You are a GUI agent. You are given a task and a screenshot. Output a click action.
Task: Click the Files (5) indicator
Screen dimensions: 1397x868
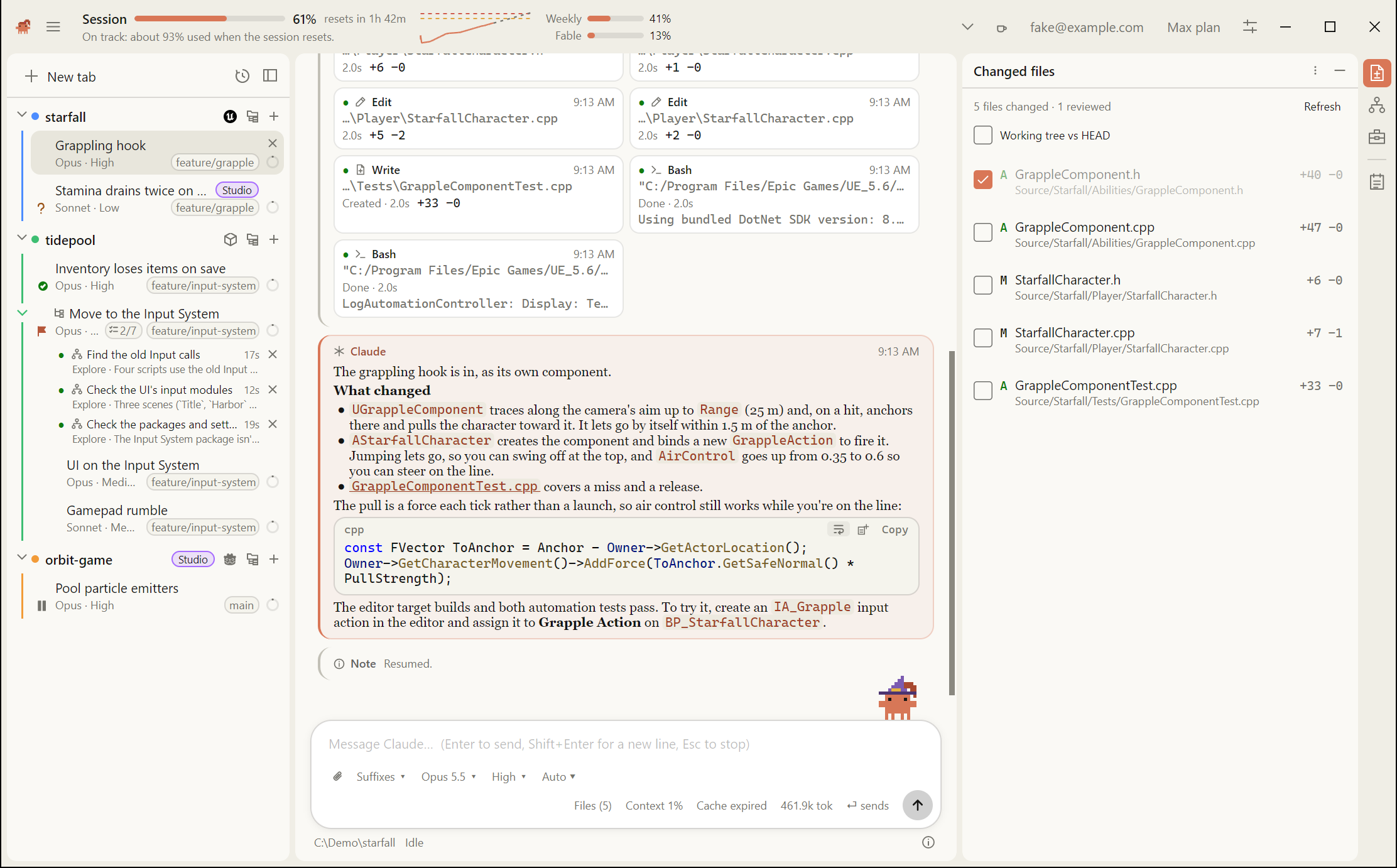(592, 805)
